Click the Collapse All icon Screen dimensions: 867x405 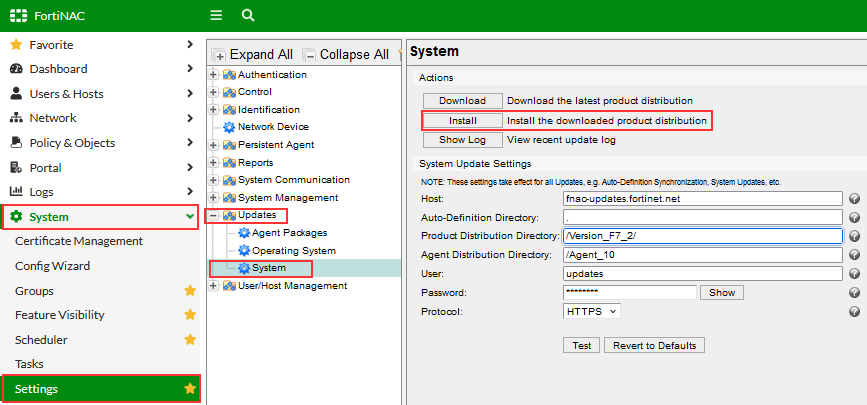point(310,55)
